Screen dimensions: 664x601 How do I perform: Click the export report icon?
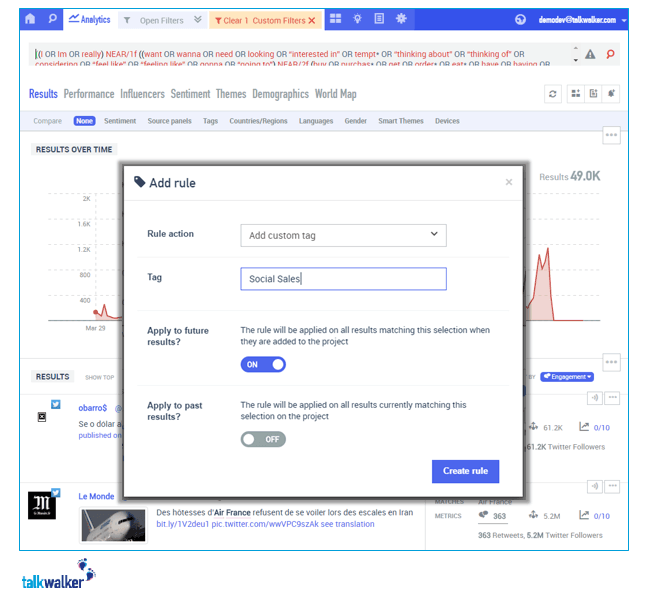593,94
